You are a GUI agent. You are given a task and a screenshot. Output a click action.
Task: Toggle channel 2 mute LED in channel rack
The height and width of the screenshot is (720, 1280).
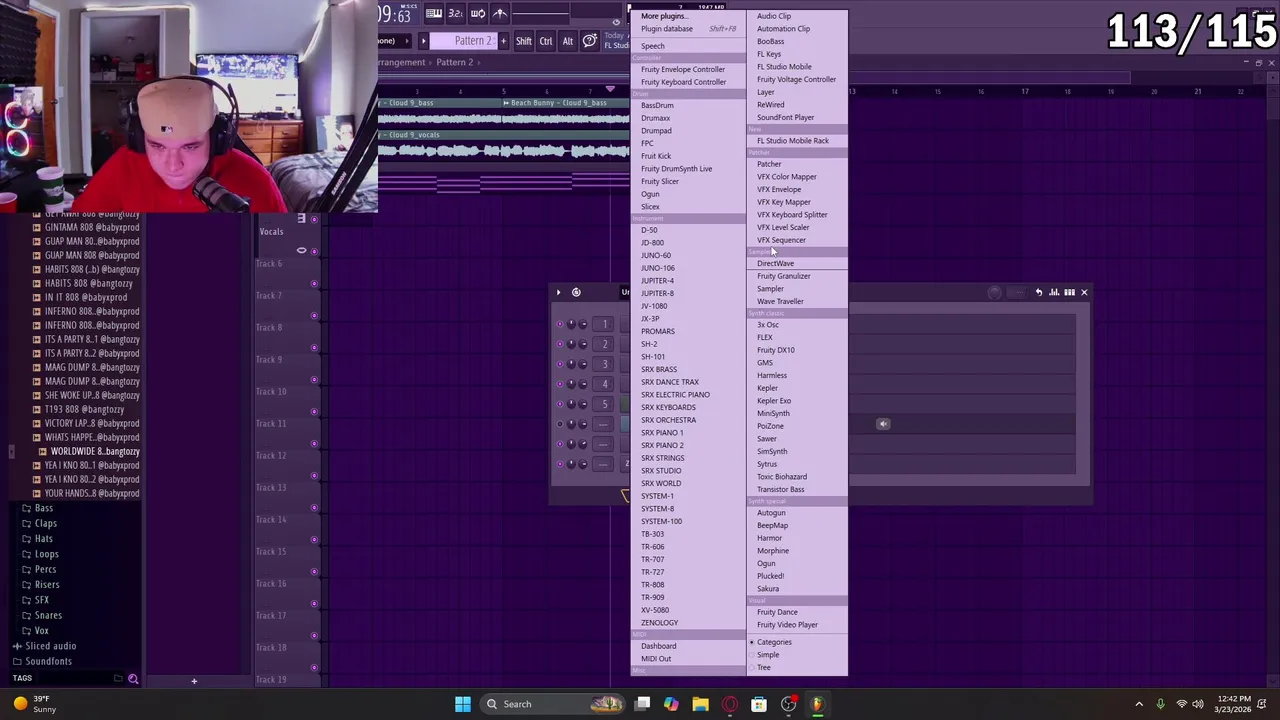(x=559, y=344)
